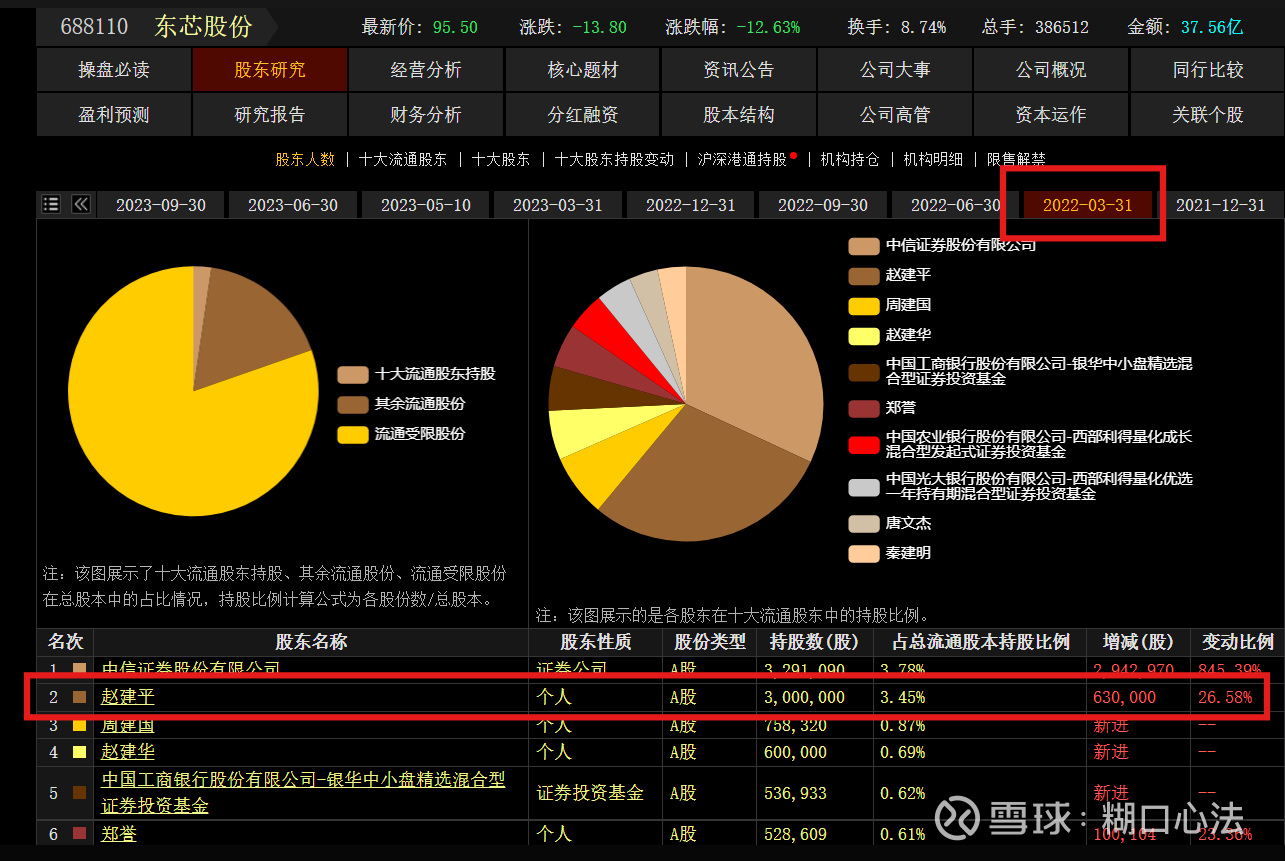This screenshot has height=861, width=1285.
Task: Click the 中信证券股份有限公司 legend swatch in right chart
Action: coord(864,246)
